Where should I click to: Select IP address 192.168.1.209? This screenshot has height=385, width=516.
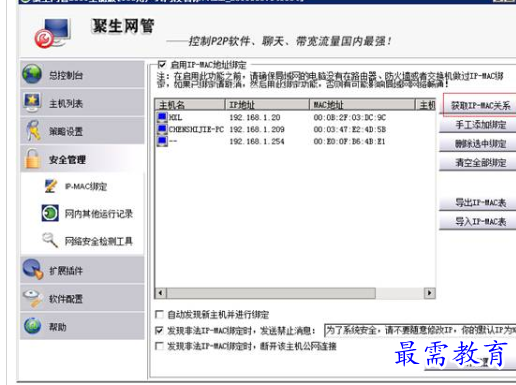point(257,129)
